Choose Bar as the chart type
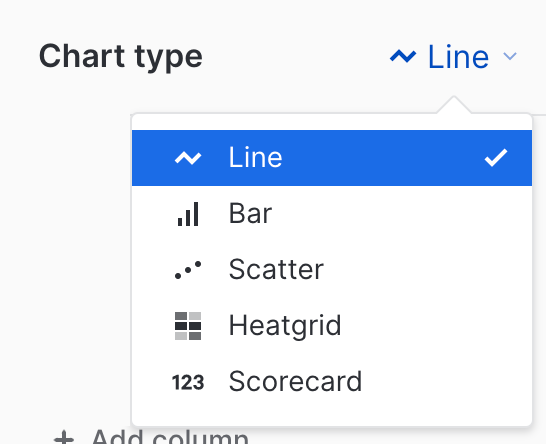 pyautogui.click(x=332, y=213)
